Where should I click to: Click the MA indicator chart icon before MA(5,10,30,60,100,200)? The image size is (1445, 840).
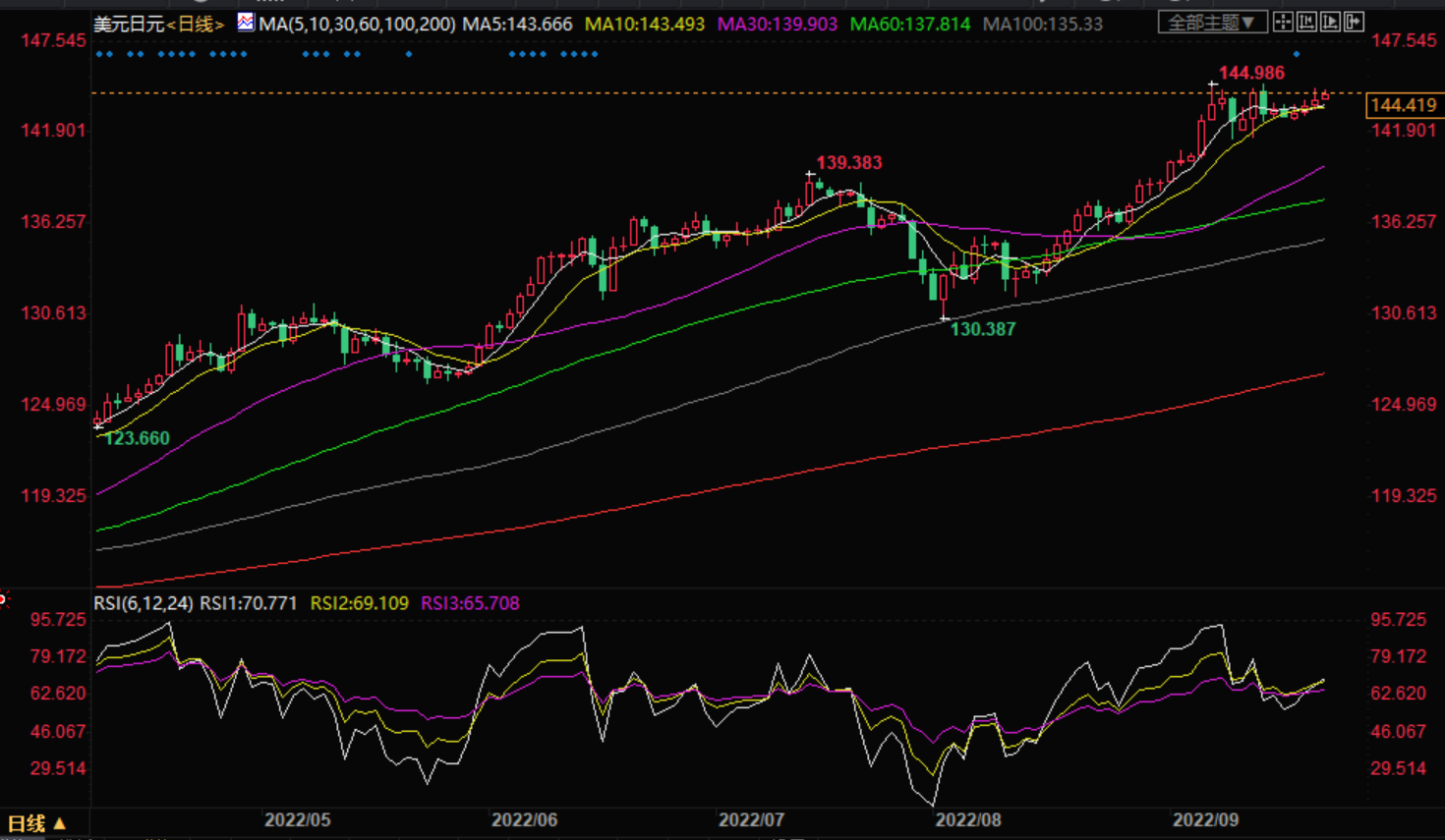(x=246, y=22)
